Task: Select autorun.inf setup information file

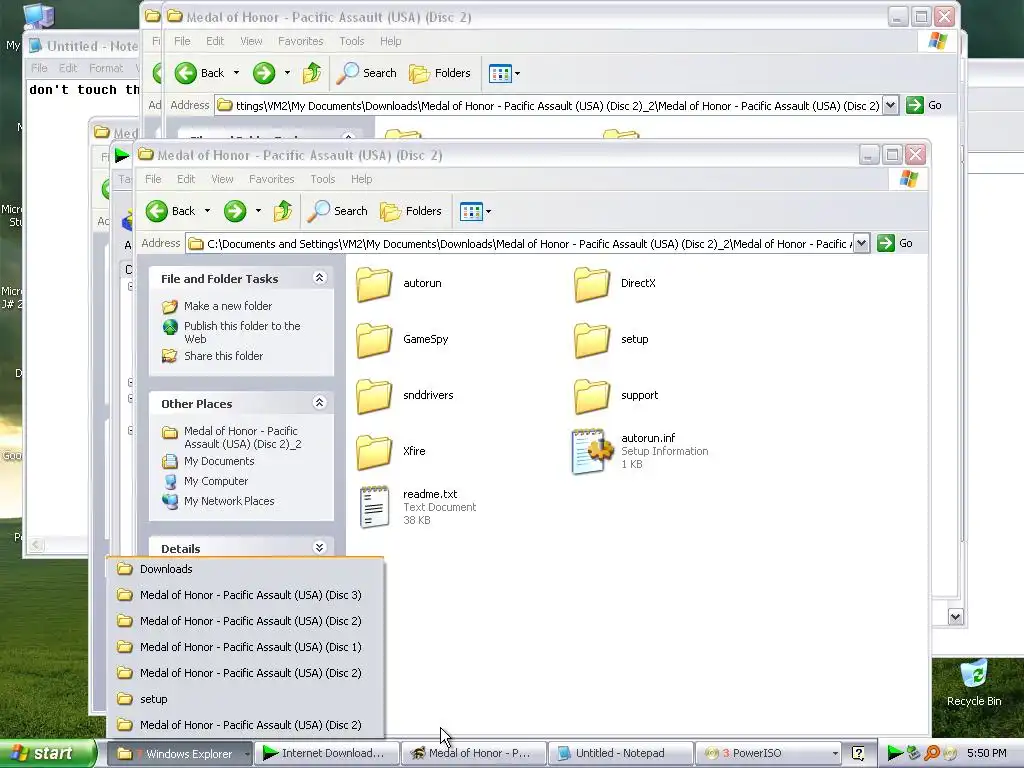Action: (640, 451)
